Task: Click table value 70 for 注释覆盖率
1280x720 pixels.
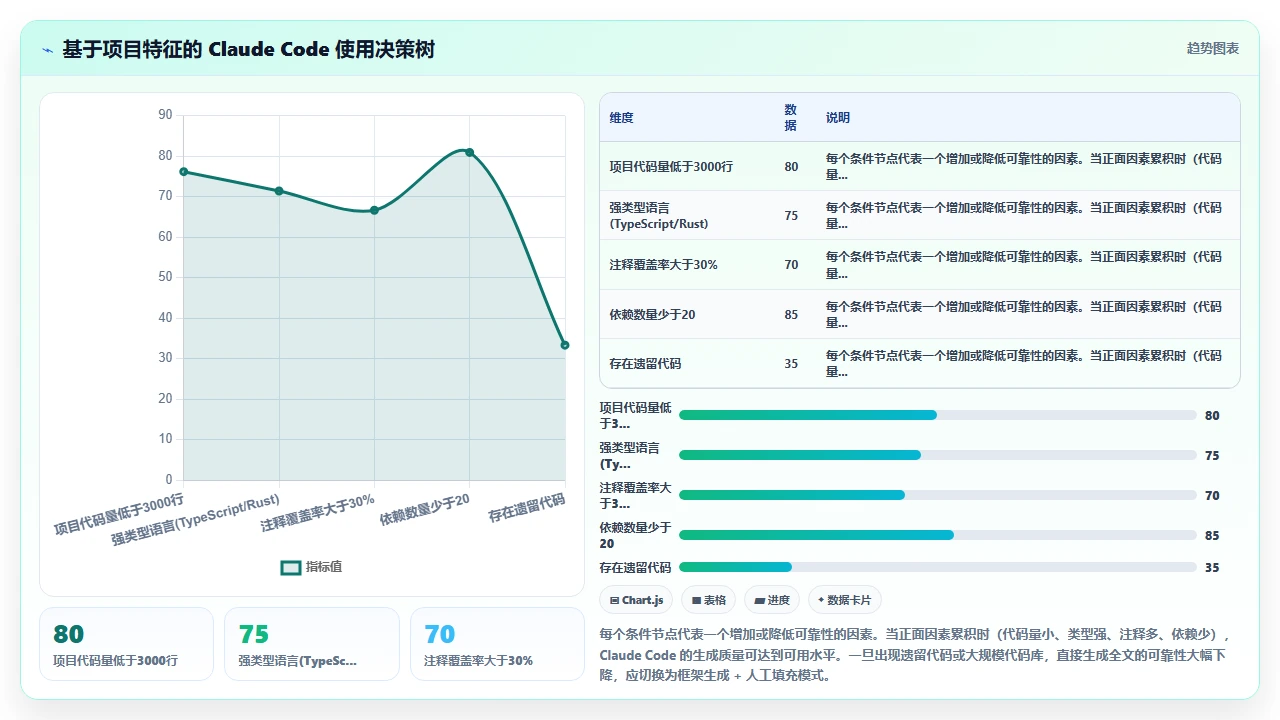Action: [791, 265]
